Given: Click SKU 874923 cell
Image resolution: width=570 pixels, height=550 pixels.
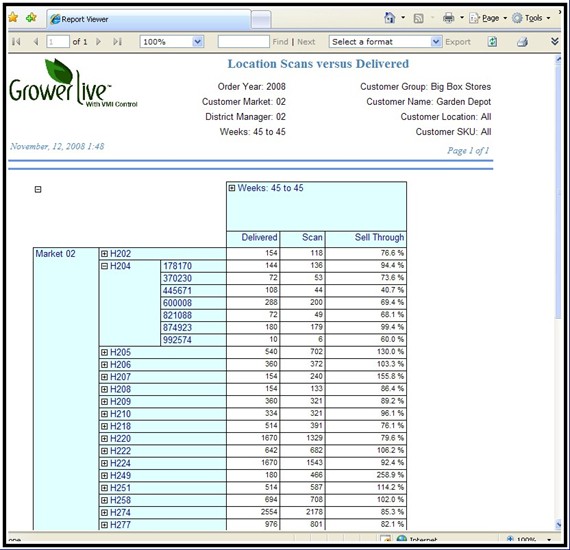Looking at the screenshot, I should click(193, 328).
